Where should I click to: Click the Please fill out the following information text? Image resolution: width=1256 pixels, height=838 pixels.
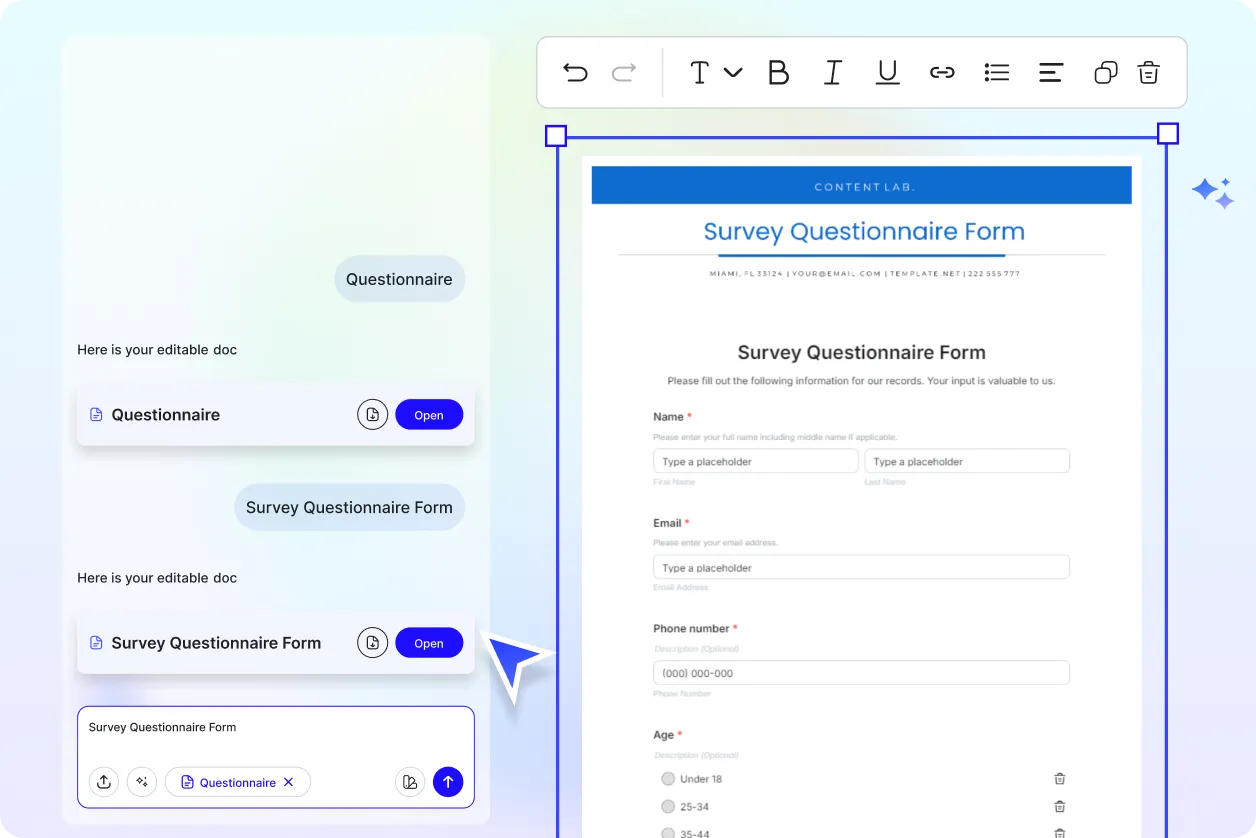point(861,381)
